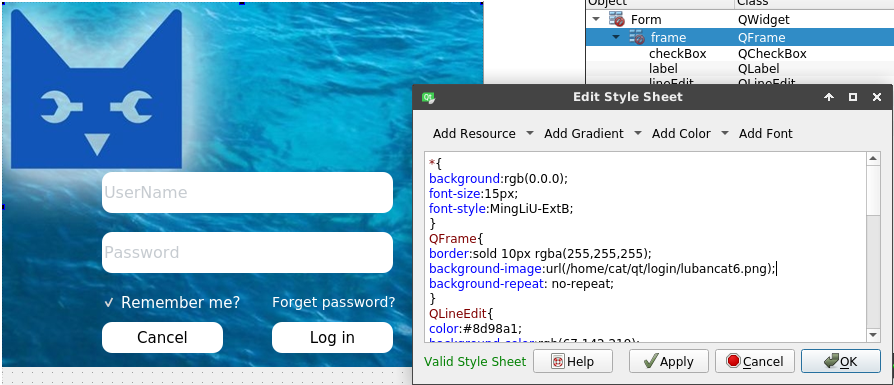This screenshot has height=385, width=894.
Task: Click Add Gradient in style sheet toolbar
Action: pos(584,133)
